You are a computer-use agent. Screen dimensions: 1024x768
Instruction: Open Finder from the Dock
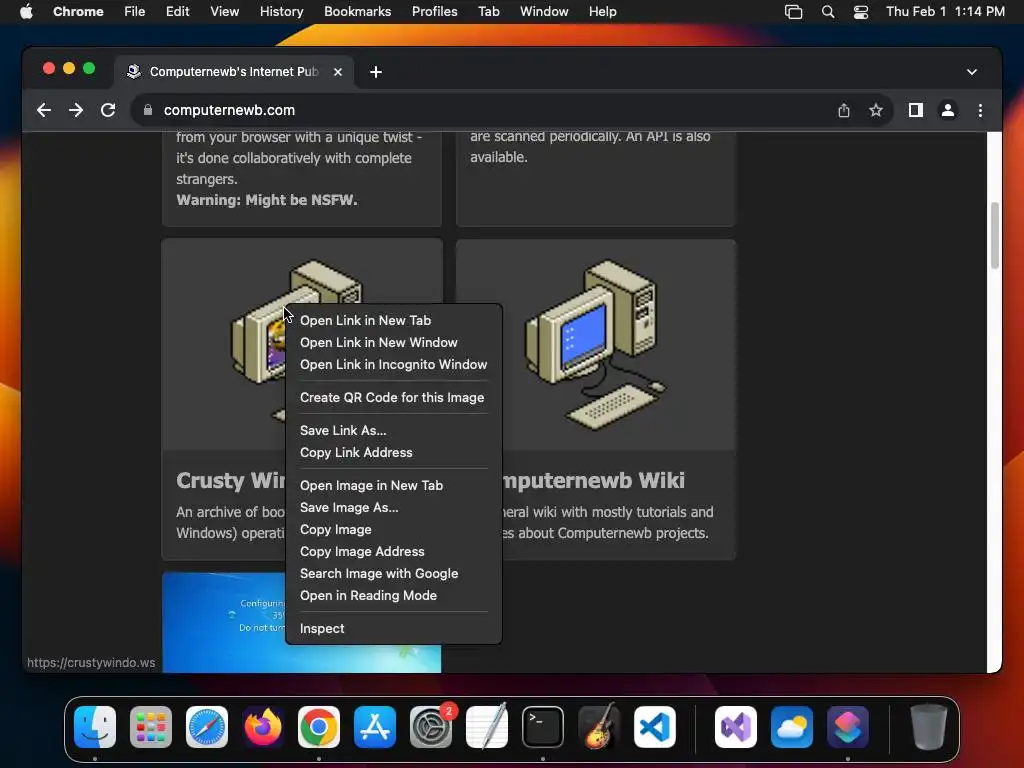click(x=95, y=727)
